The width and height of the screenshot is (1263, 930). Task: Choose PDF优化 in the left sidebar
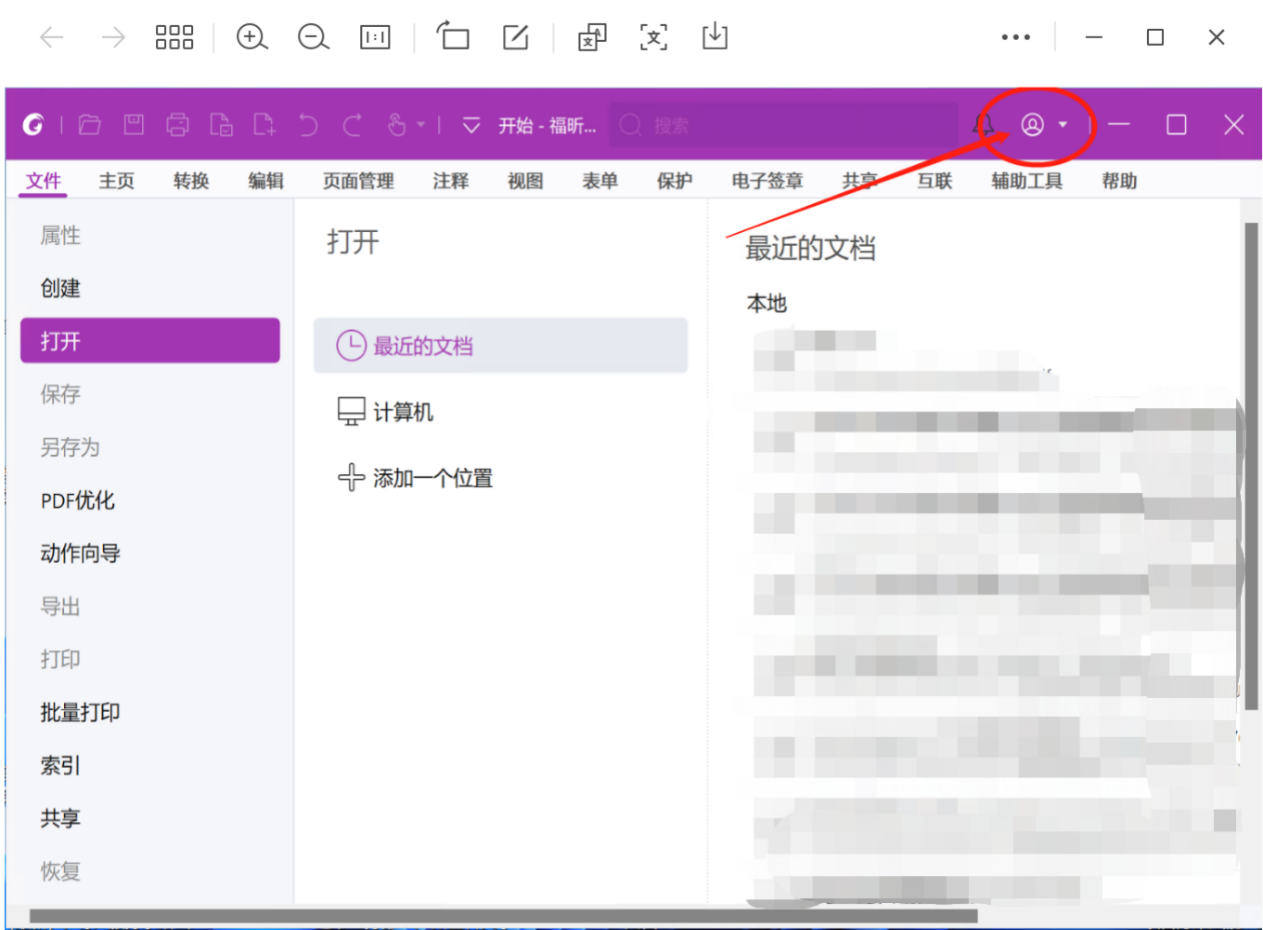(x=78, y=501)
